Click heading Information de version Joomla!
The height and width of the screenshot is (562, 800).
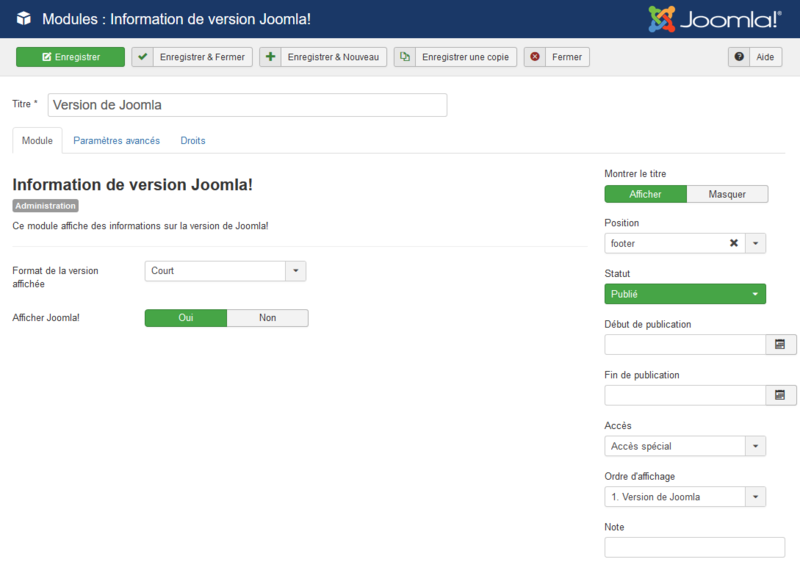[133, 184]
